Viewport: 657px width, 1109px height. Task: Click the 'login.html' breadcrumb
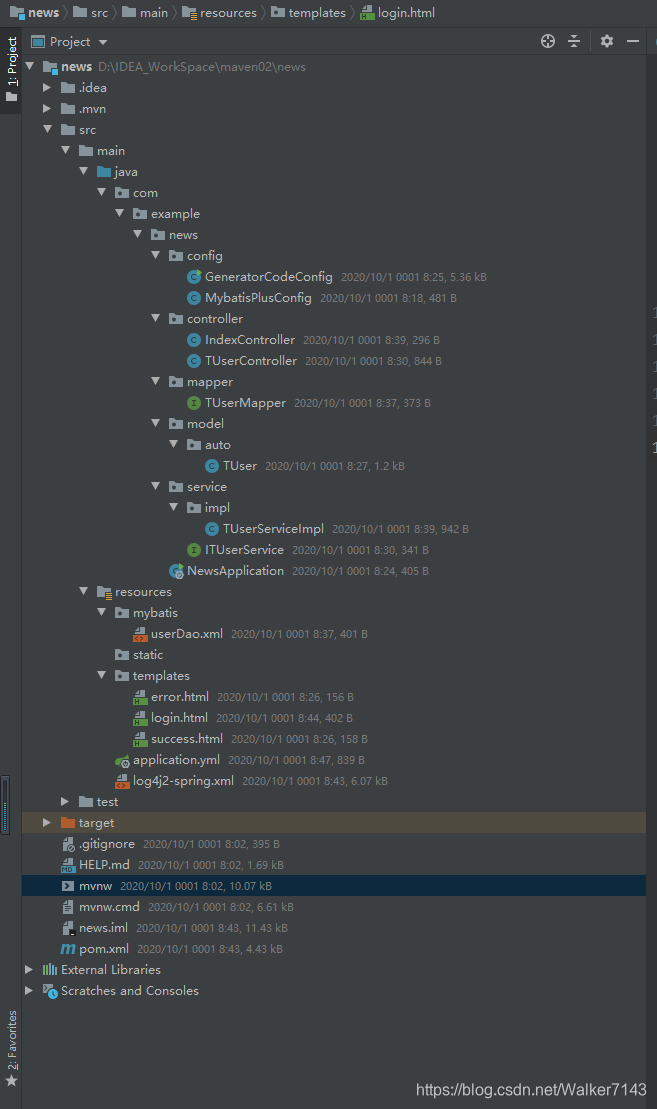click(397, 13)
